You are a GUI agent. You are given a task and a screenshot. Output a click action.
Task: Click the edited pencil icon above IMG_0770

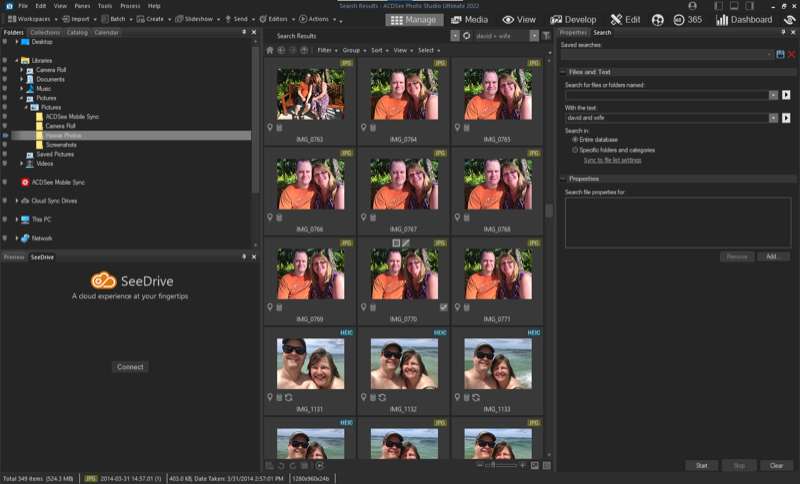(x=406, y=243)
